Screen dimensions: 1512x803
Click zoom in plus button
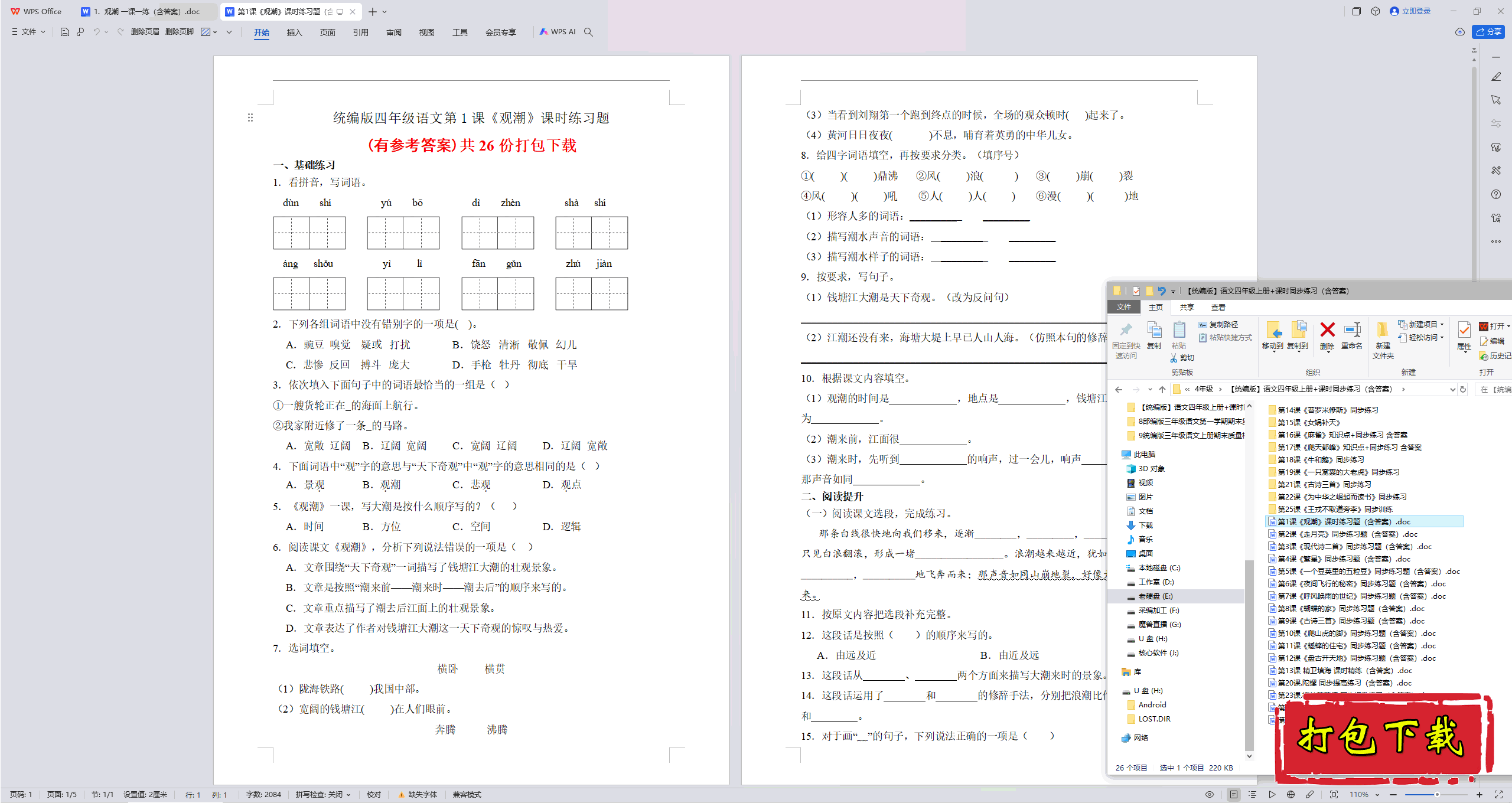click(1479, 795)
